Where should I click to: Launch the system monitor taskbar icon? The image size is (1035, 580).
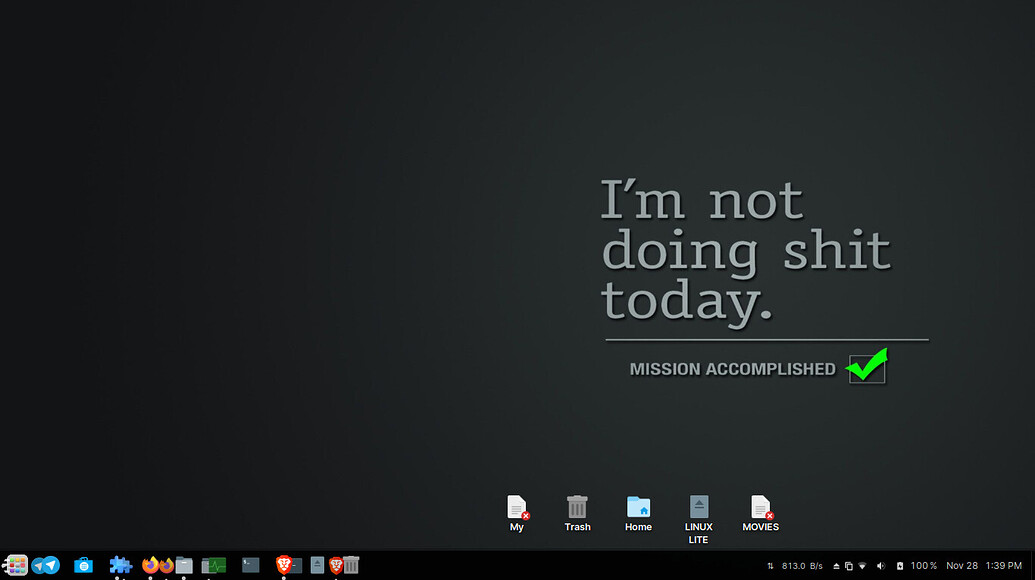(213, 565)
